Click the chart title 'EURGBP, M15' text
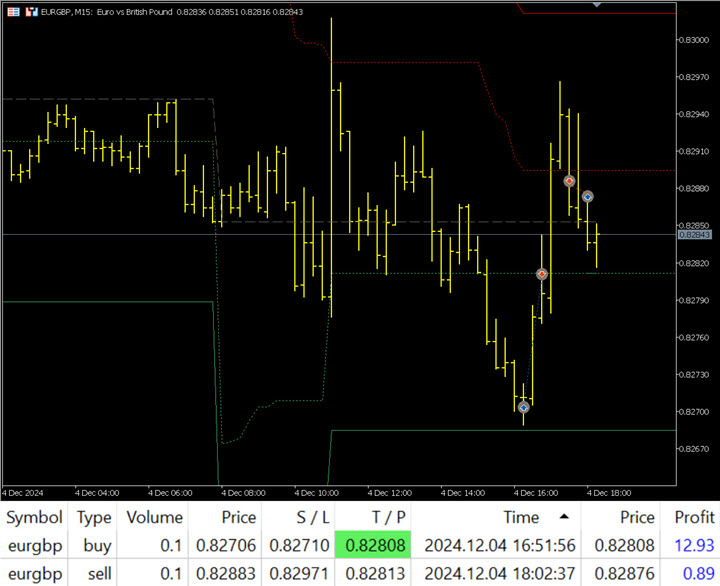Image resolution: width=720 pixels, height=586 pixels. [x=67, y=12]
